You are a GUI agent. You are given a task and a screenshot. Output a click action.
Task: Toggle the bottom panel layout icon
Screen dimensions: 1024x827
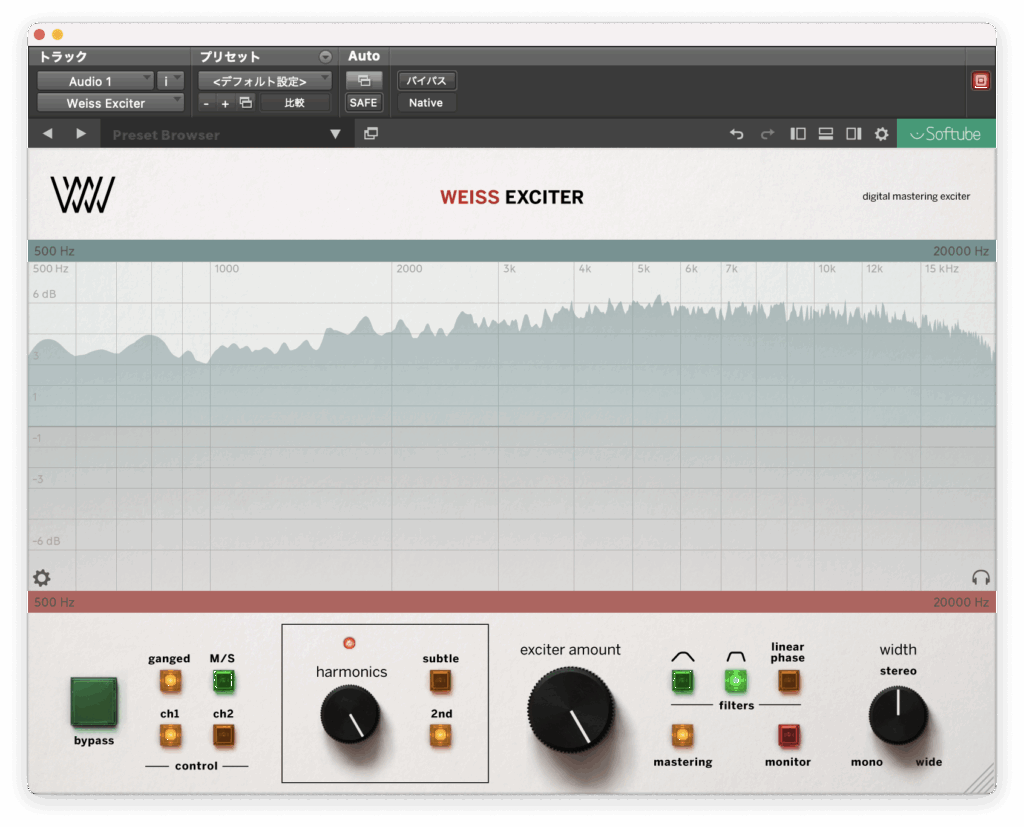pyautogui.click(x=826, y=134)
